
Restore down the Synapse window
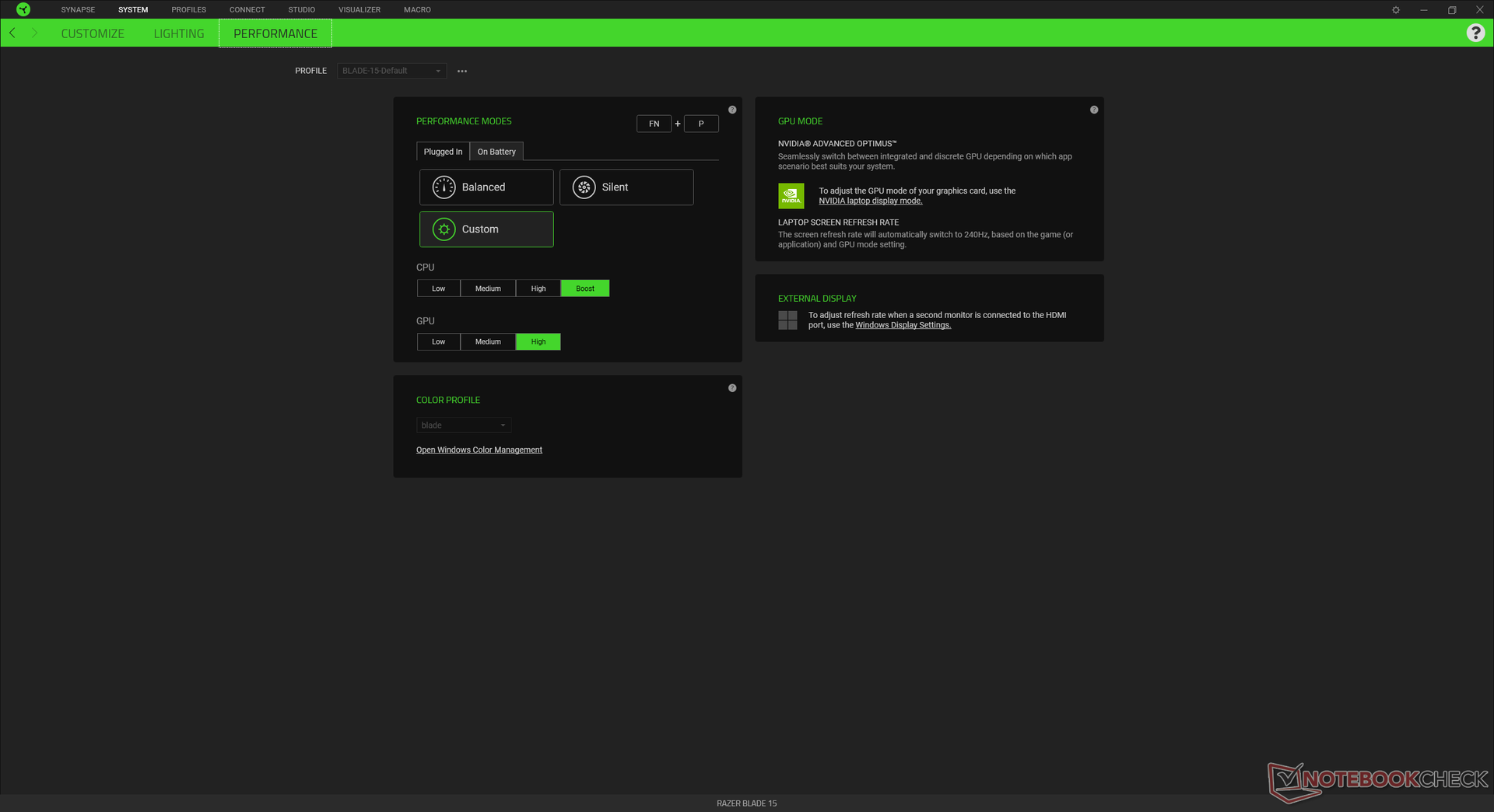coord(1452,10)
